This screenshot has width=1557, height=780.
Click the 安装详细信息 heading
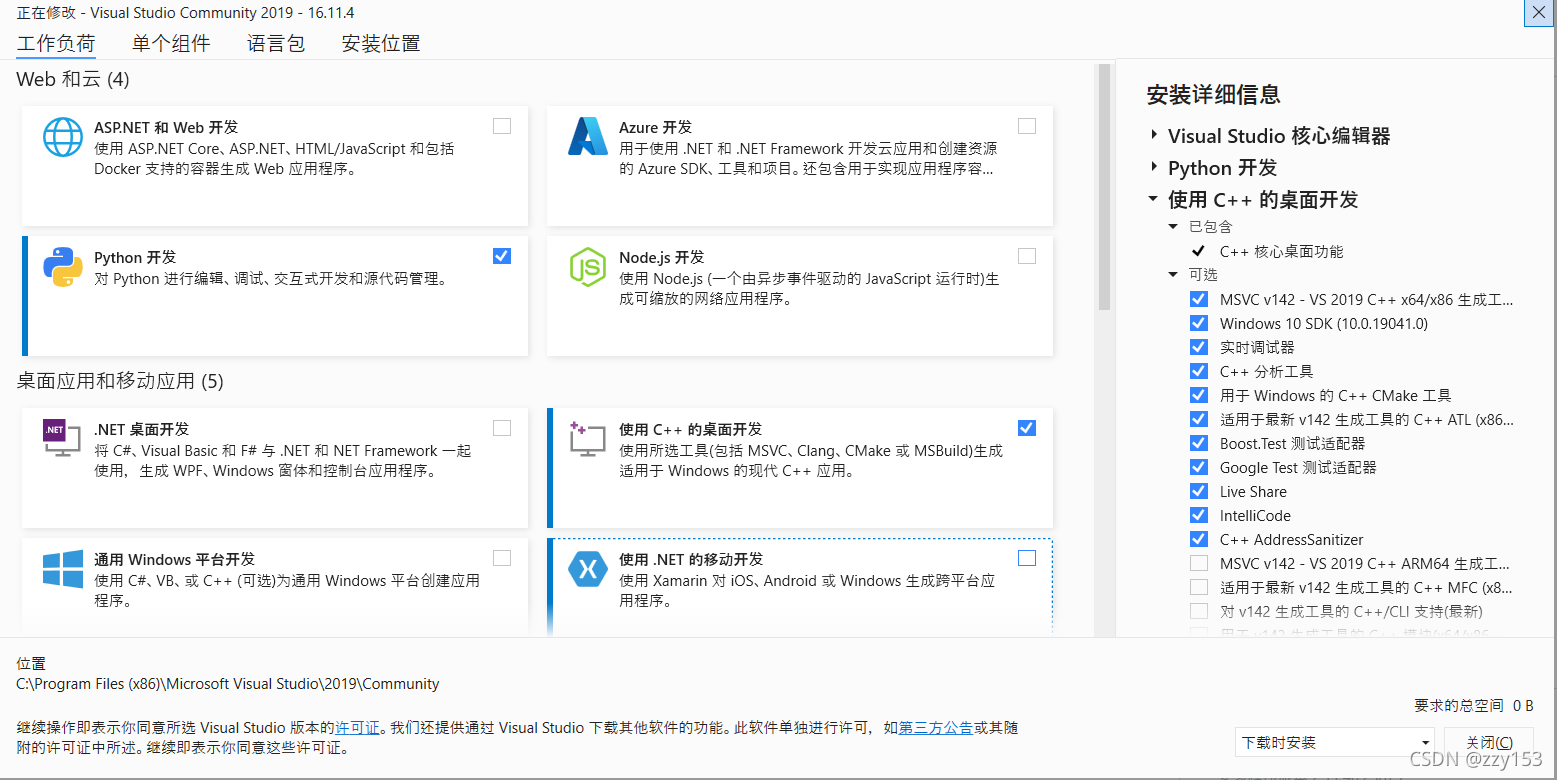1214,95
